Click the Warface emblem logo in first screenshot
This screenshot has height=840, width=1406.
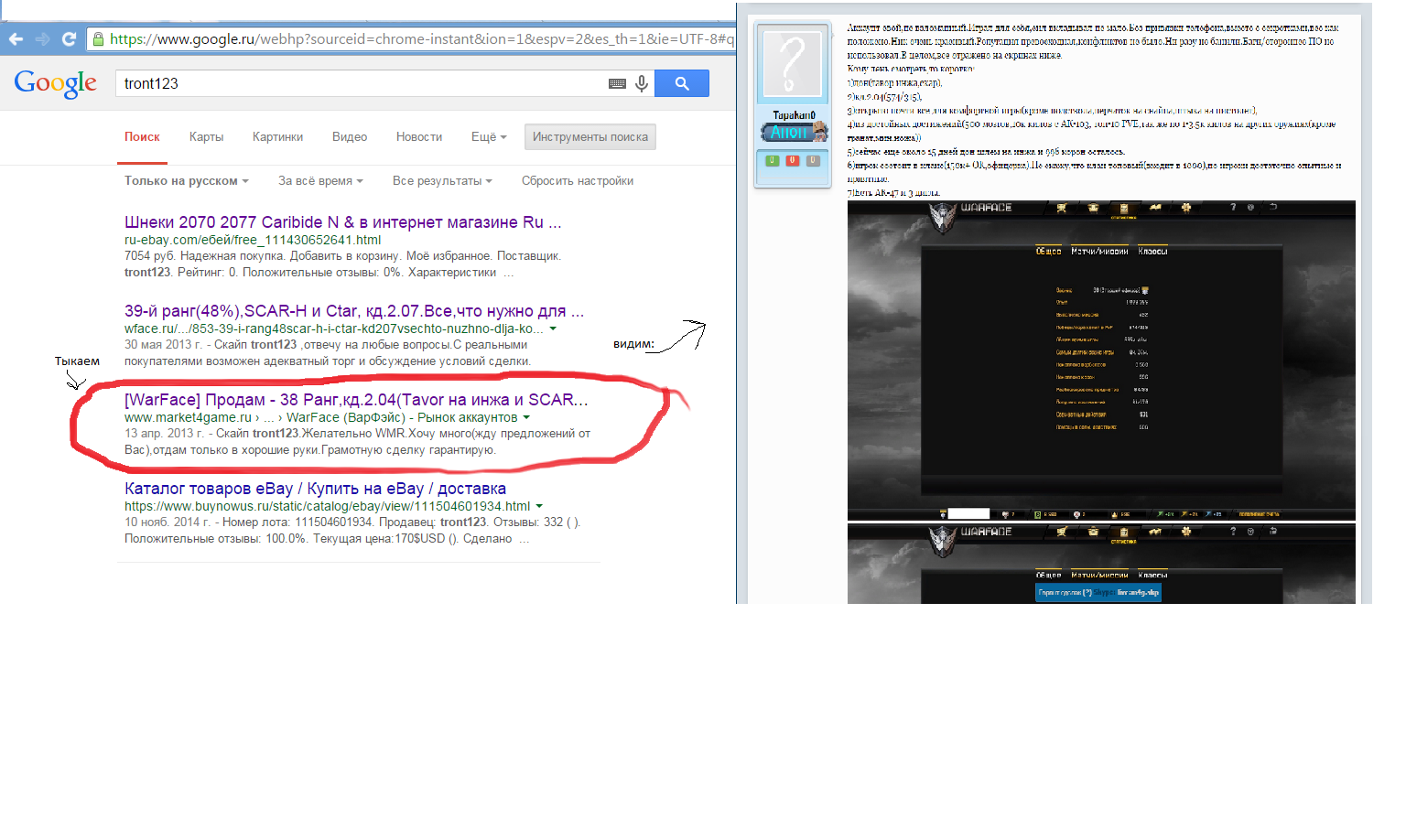pos(944,218)
